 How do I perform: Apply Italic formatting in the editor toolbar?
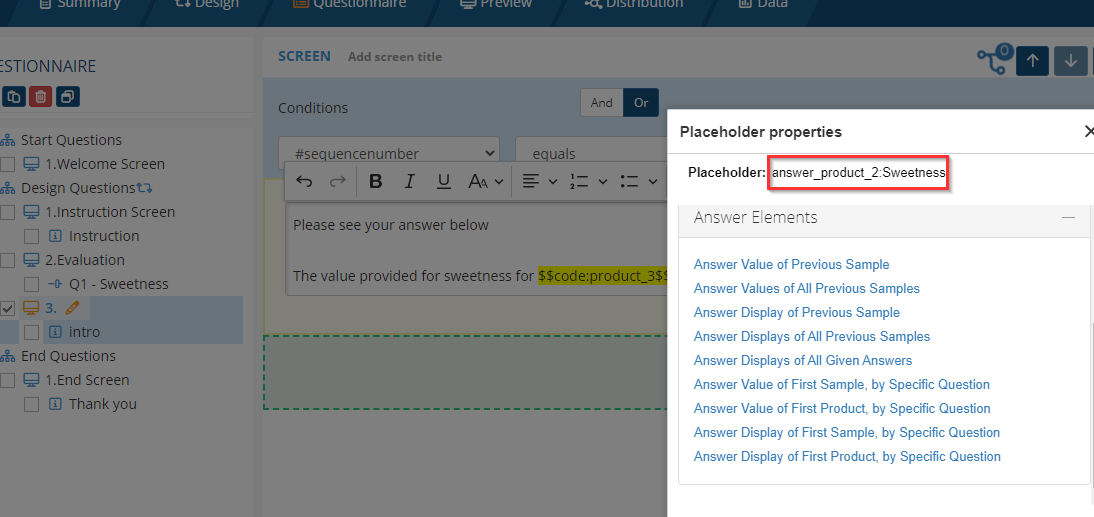click(409, 181)
